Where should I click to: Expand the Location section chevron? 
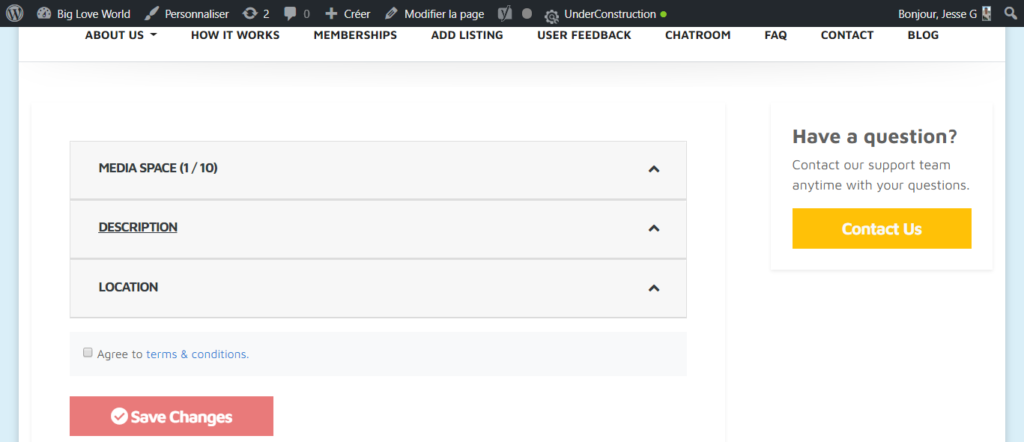tap(654, 288)
